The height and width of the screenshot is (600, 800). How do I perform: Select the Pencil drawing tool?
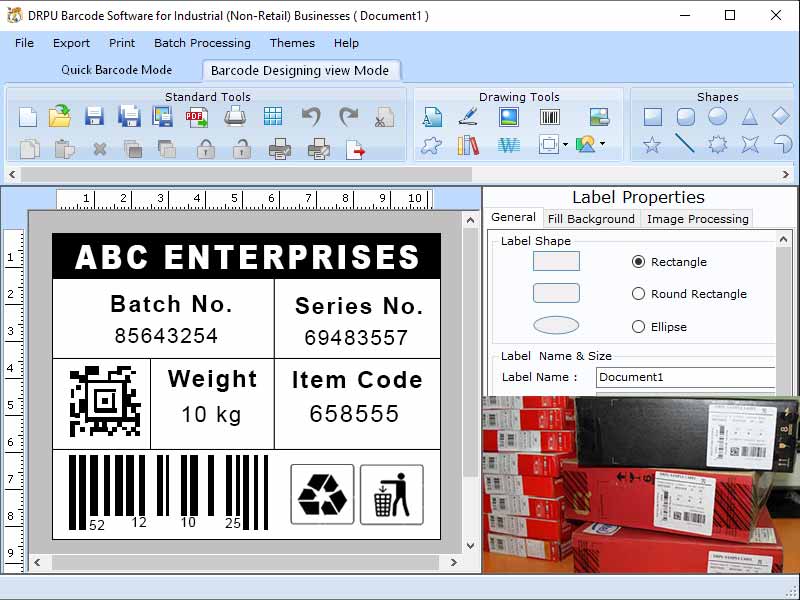point(469,117)
